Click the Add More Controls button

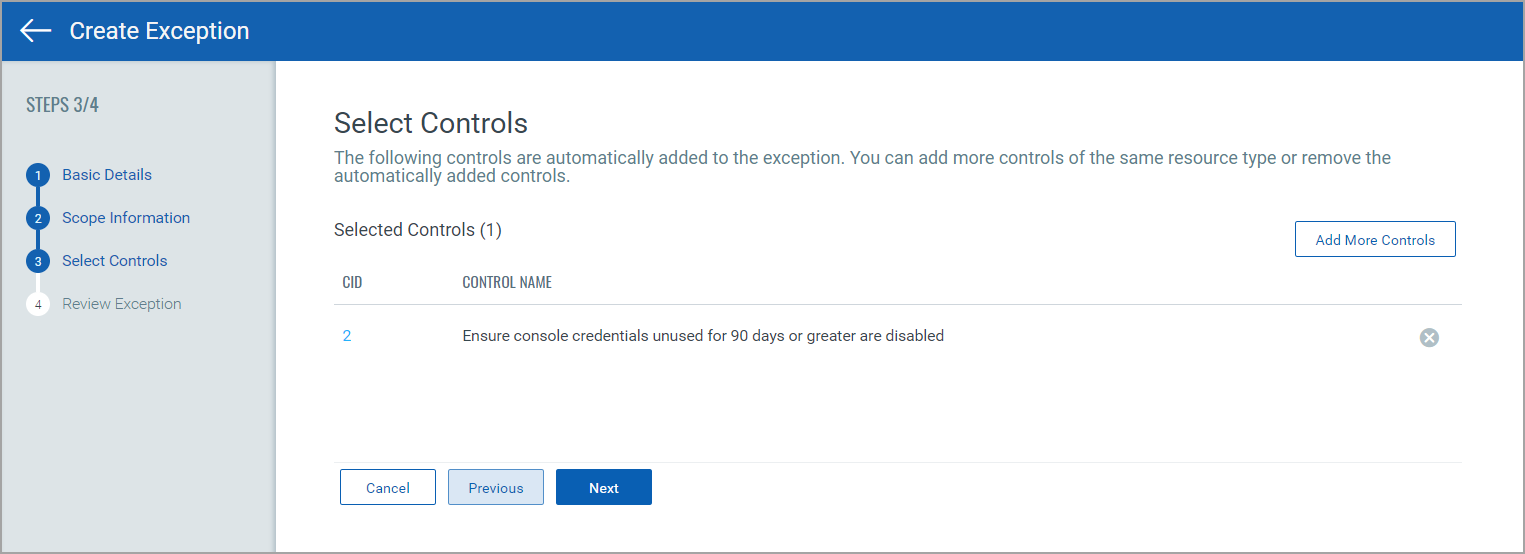pyautogui.click(x=1375, y=240)
